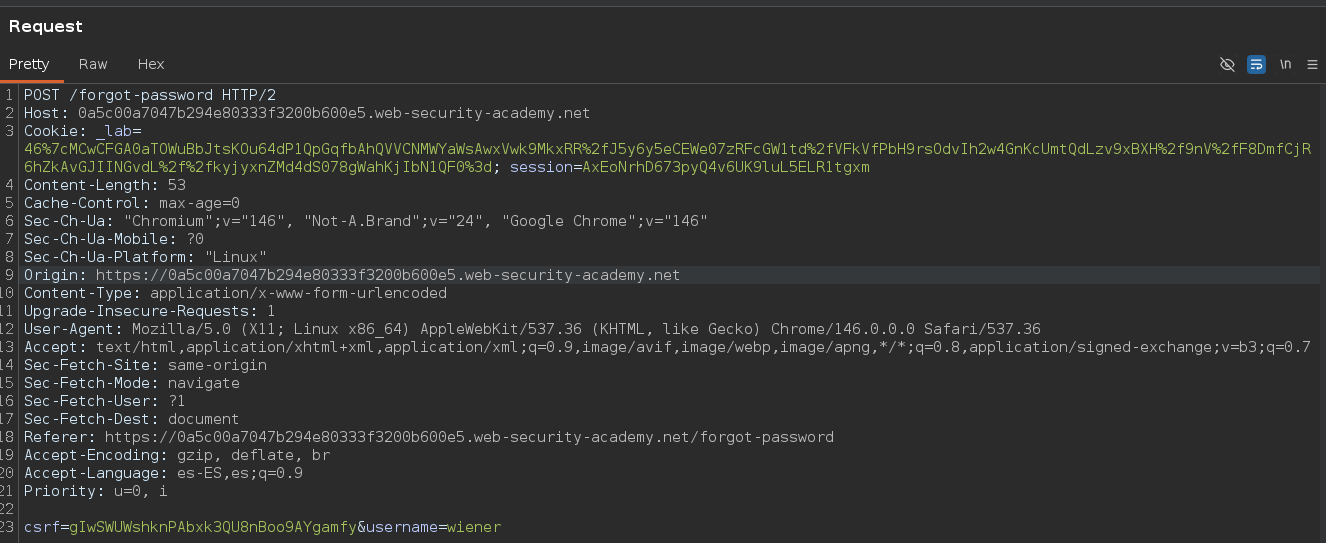Click the username value wiener
Viewport: 1326px width, 543px height.
[x=474, y=526]
